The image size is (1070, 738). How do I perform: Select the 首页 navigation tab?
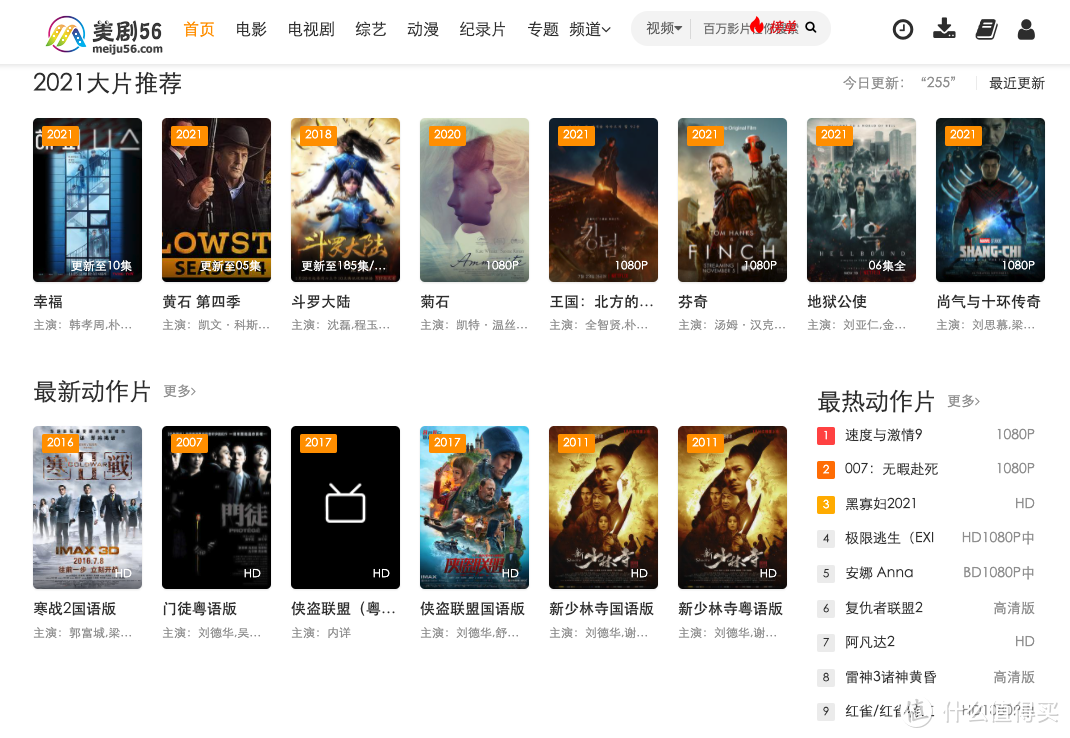coord(199,29)
